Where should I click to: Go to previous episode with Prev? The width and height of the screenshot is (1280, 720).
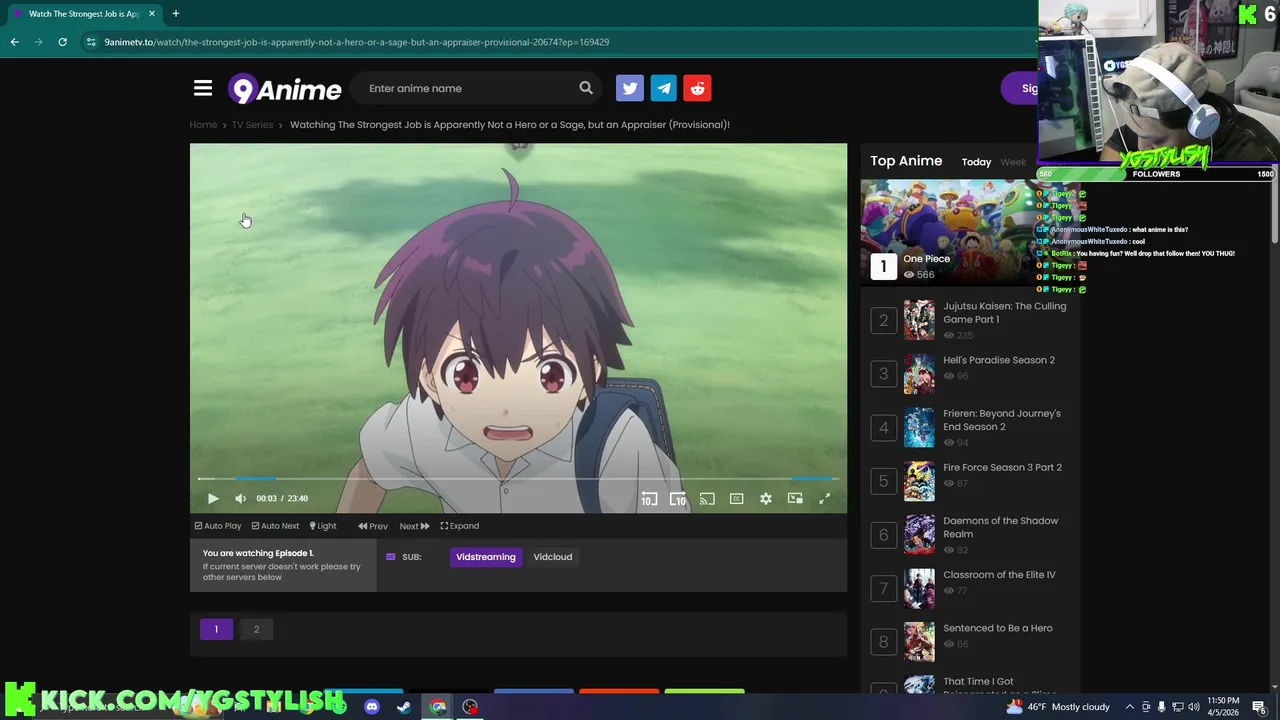click(x=373, y=526)
